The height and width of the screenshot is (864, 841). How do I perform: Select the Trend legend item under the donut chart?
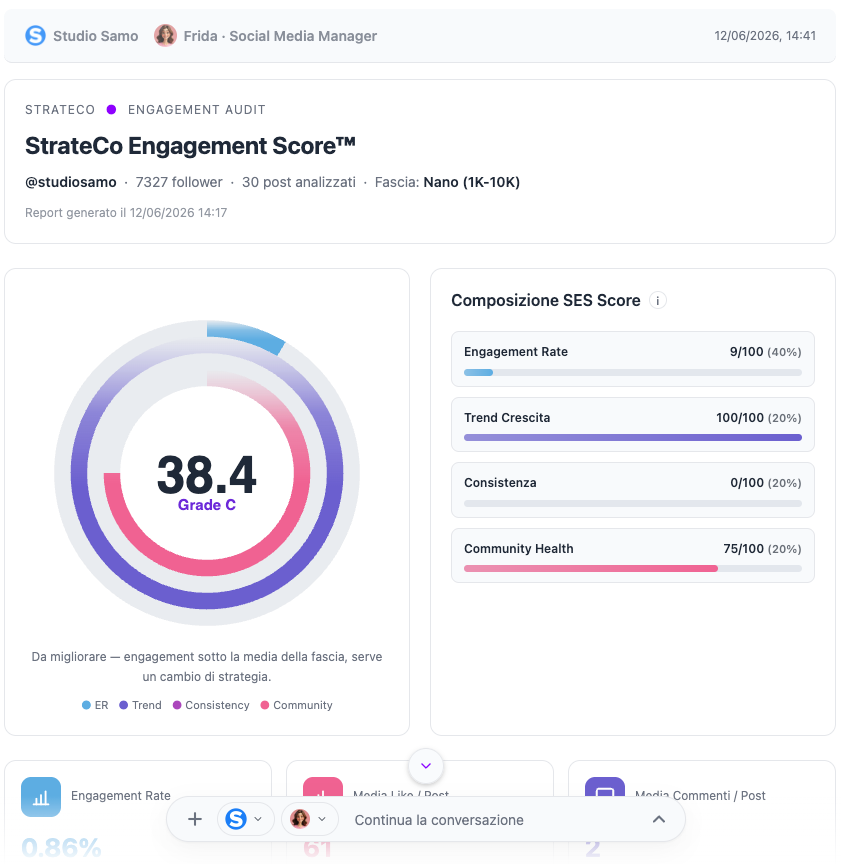click(x=140, y=705)
